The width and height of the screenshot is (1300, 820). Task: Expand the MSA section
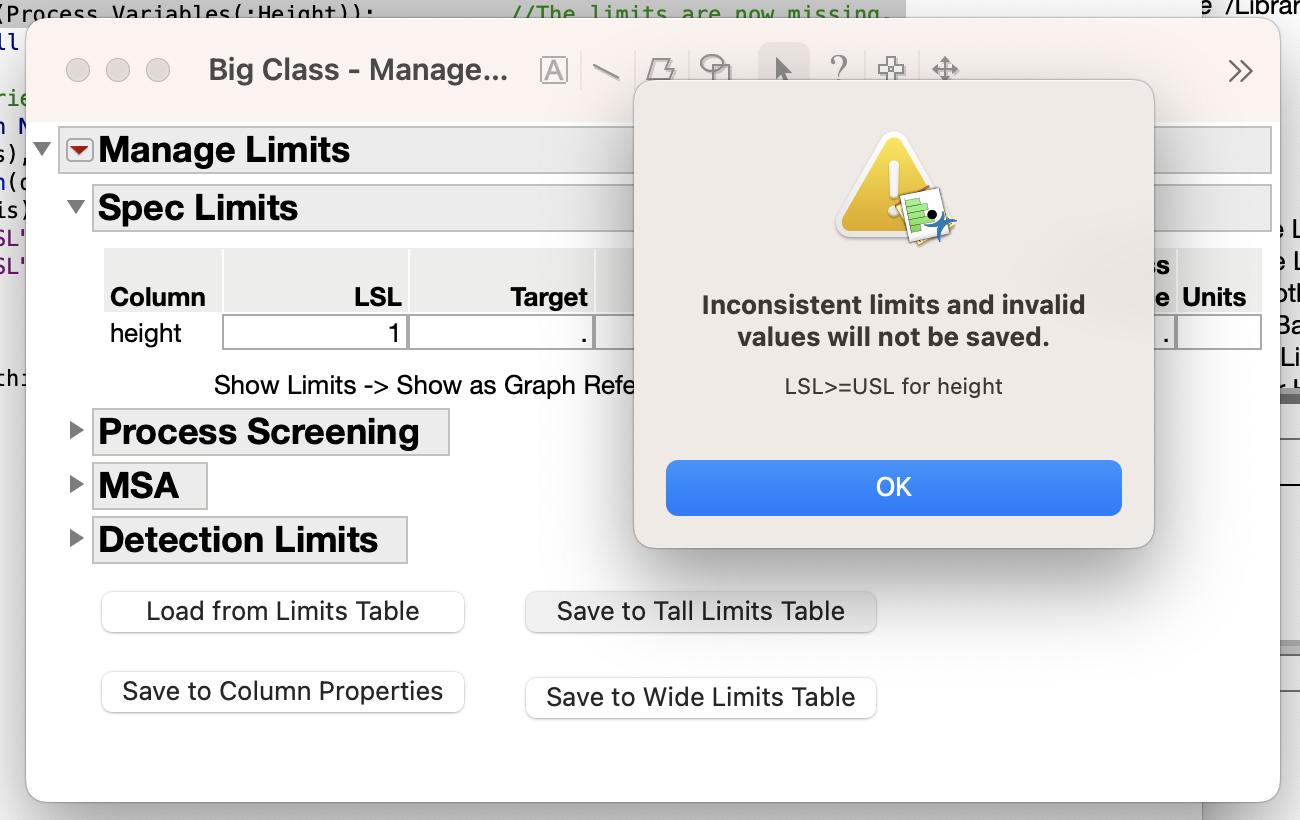click(76, 485)
